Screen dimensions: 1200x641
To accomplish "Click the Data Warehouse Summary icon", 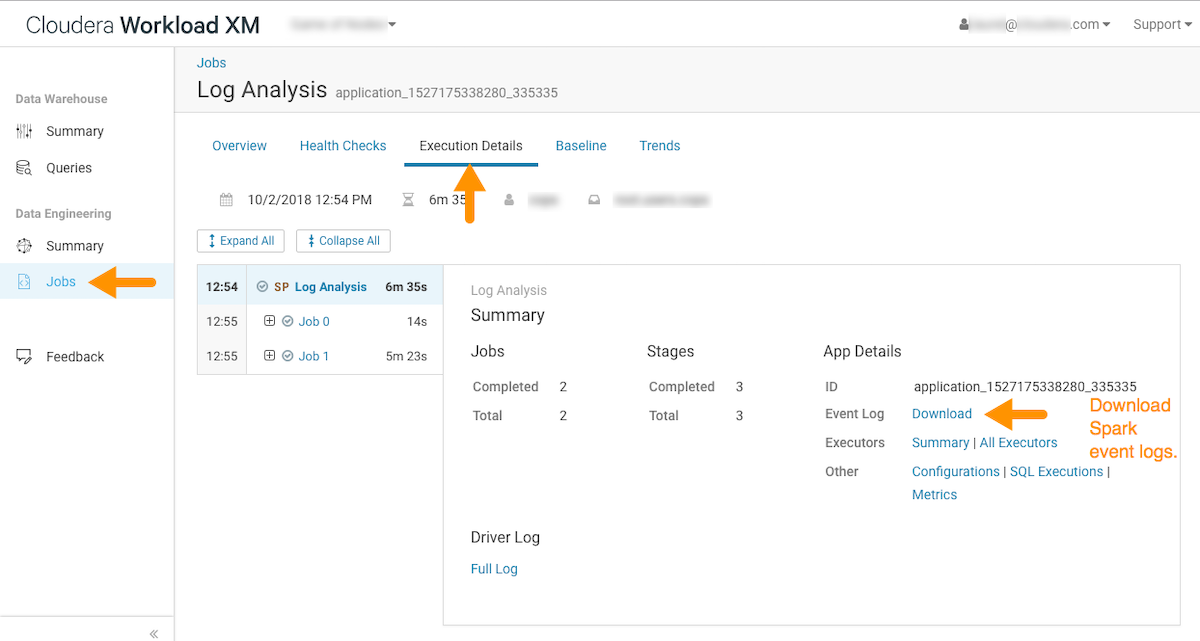I will pyautogui.click(x=25, y=131).
